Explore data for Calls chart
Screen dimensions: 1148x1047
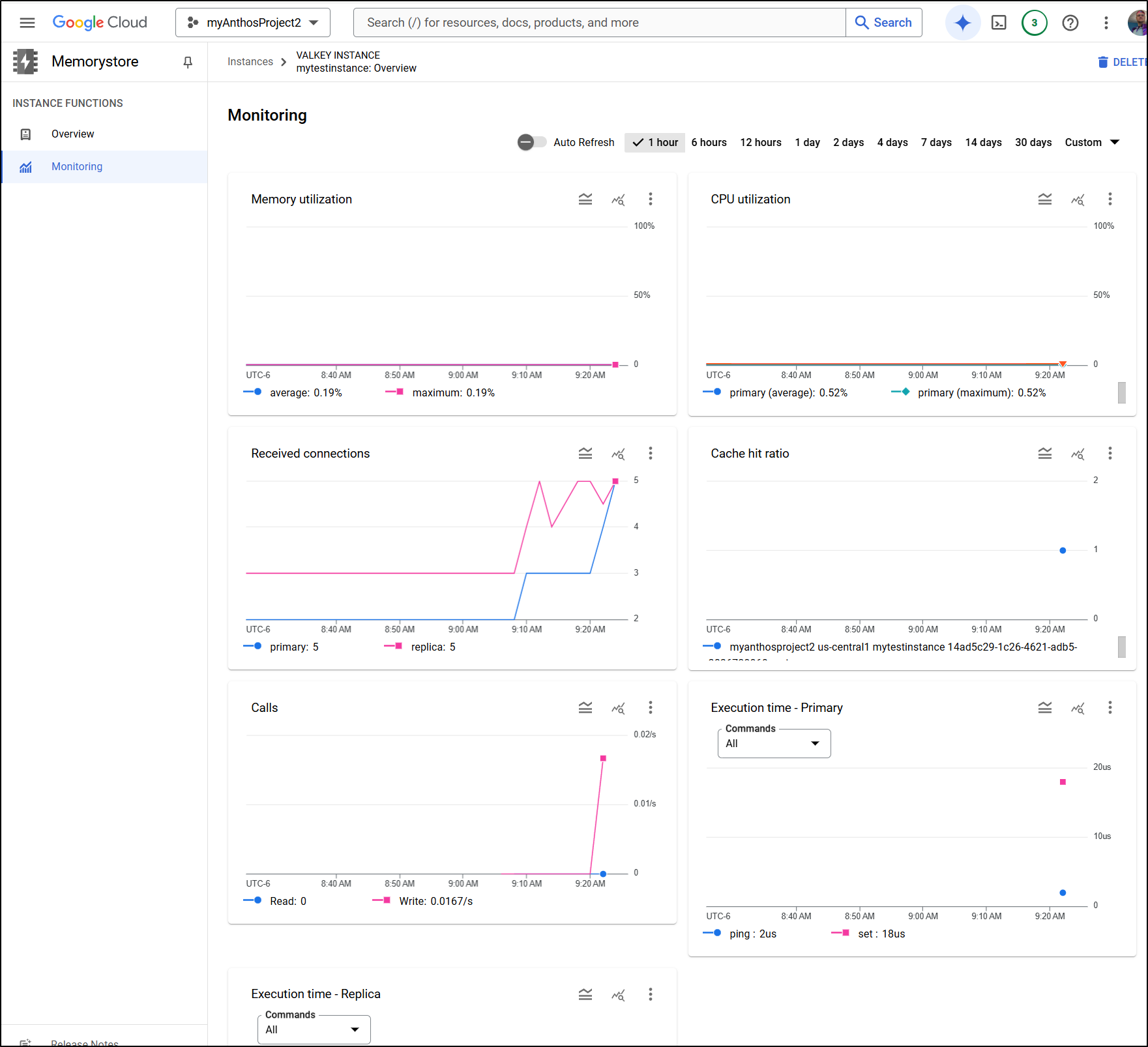pos(618,708)
